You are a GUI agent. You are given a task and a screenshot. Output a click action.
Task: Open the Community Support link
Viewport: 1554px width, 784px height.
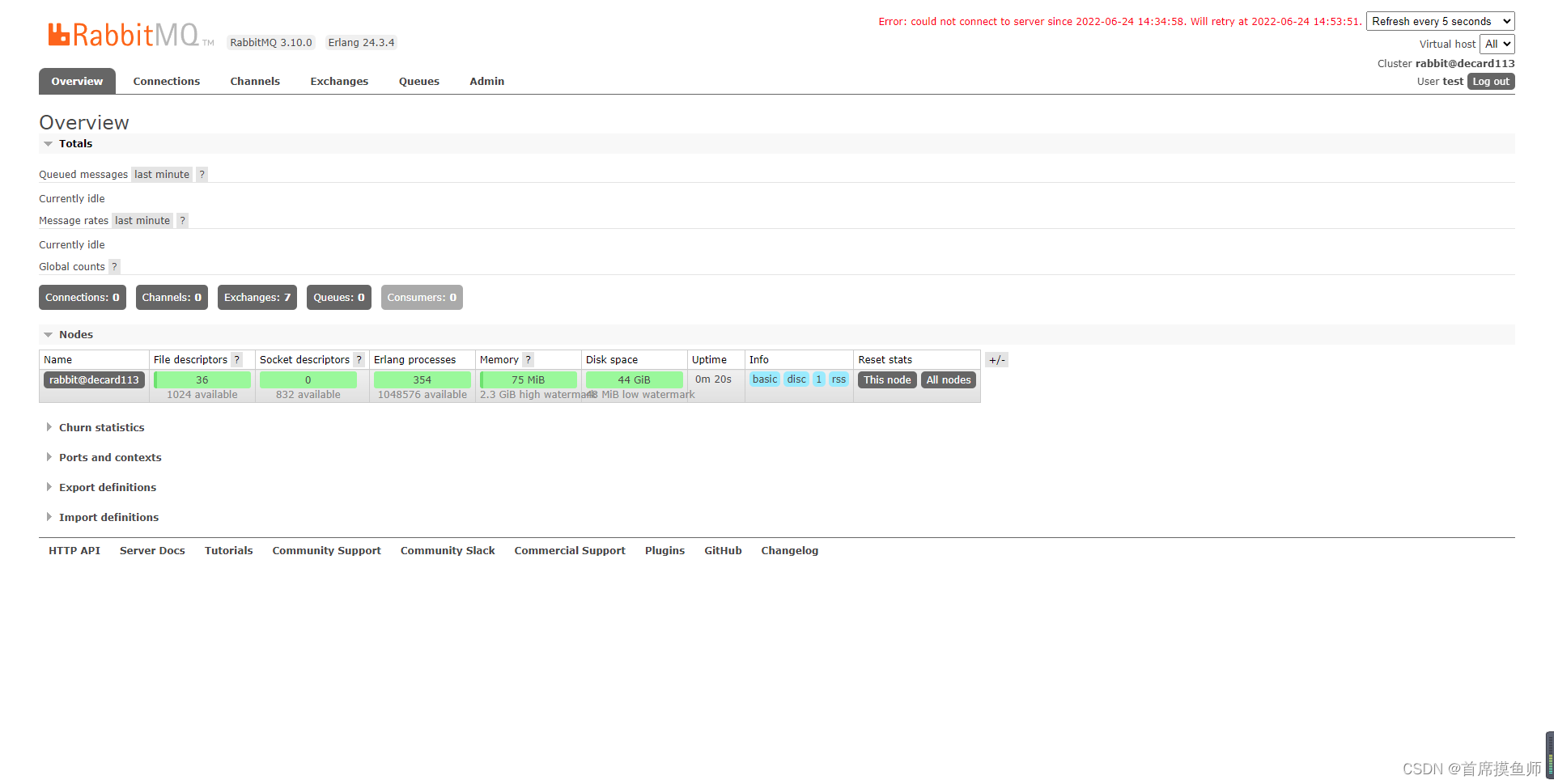(327, 551)
